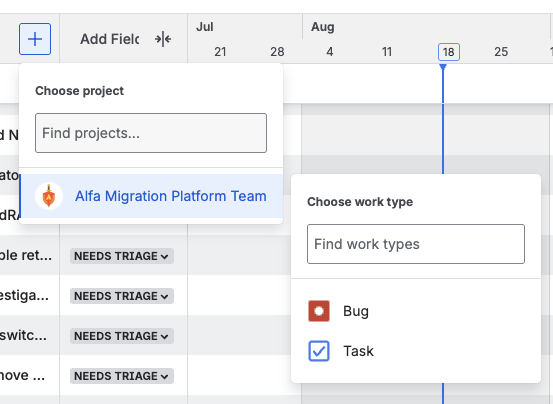Expand second NEEDS TRIAGE status dropdown
553x404 pixels.
[x=122, y=296]
